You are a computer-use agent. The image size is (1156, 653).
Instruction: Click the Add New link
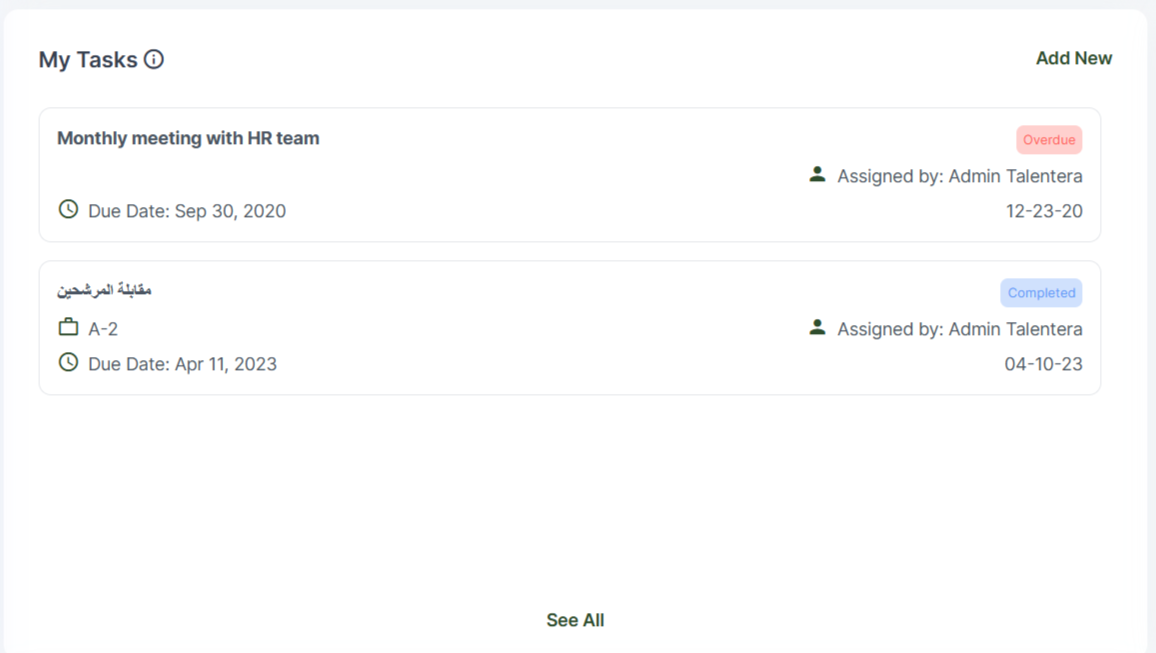coord(1073,58)
